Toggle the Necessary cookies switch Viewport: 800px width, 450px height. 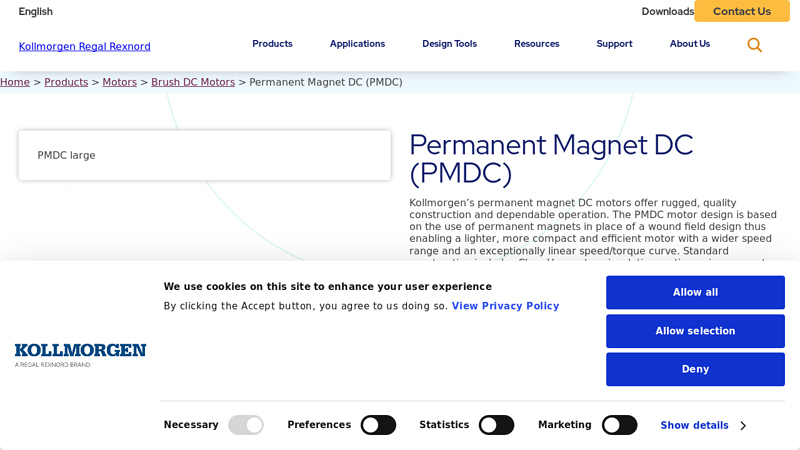pyautogui.click(x=245, y=425)
